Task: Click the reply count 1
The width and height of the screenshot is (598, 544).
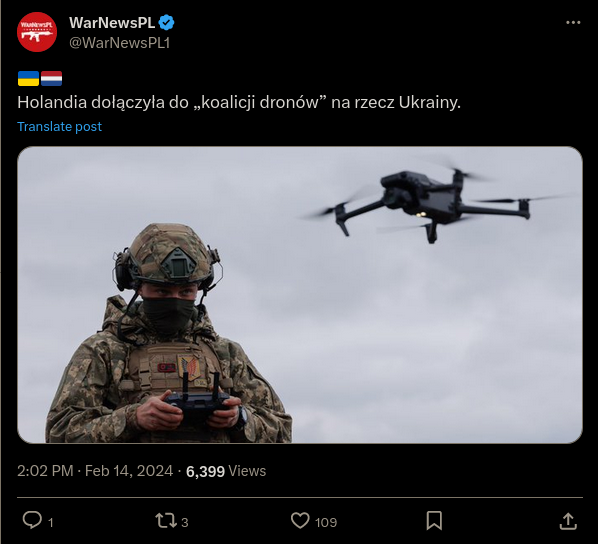Action: [50, 522]
